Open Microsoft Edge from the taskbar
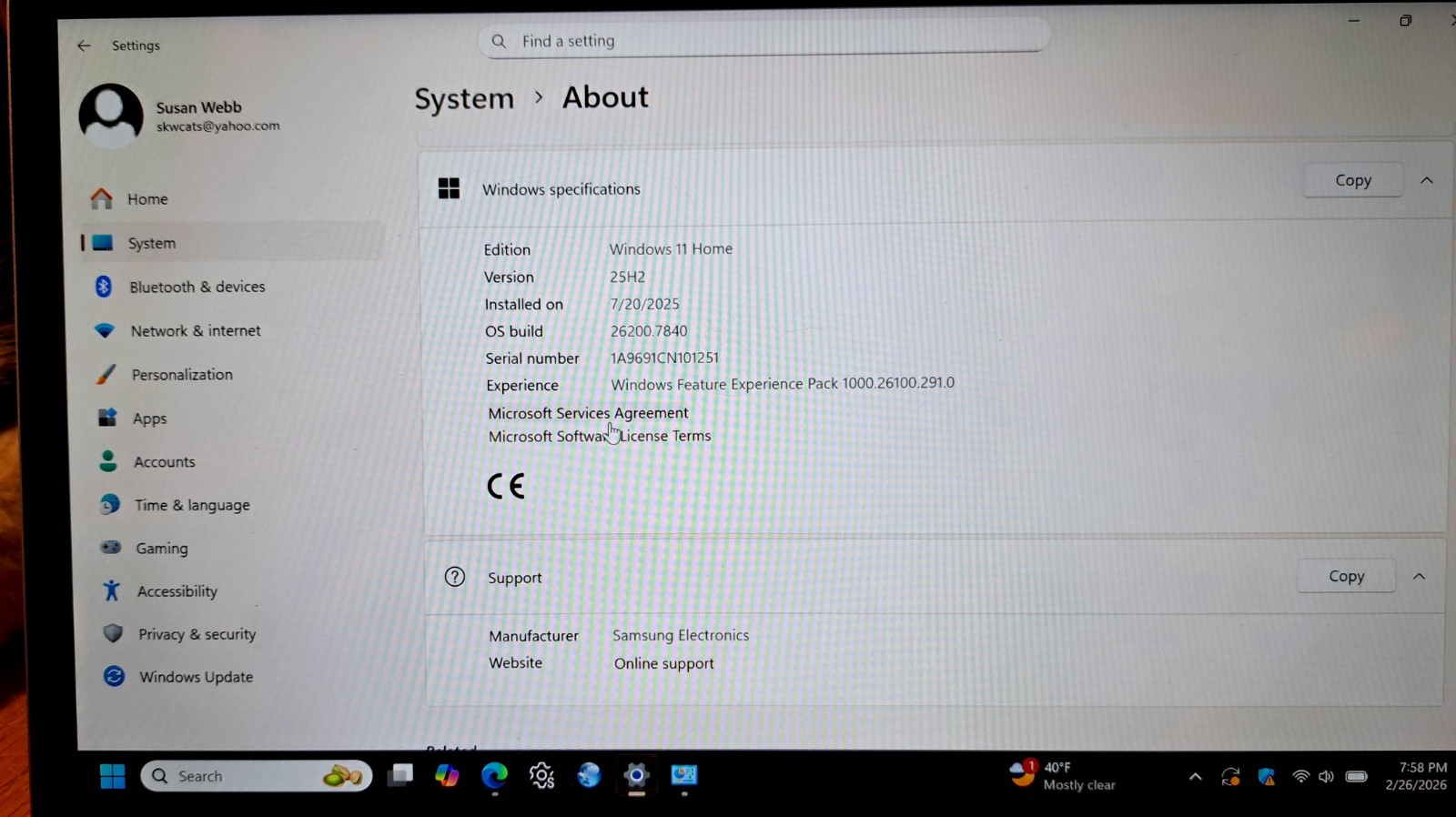Viewport: 1456px width, 817px height. (x=494, y=775)
